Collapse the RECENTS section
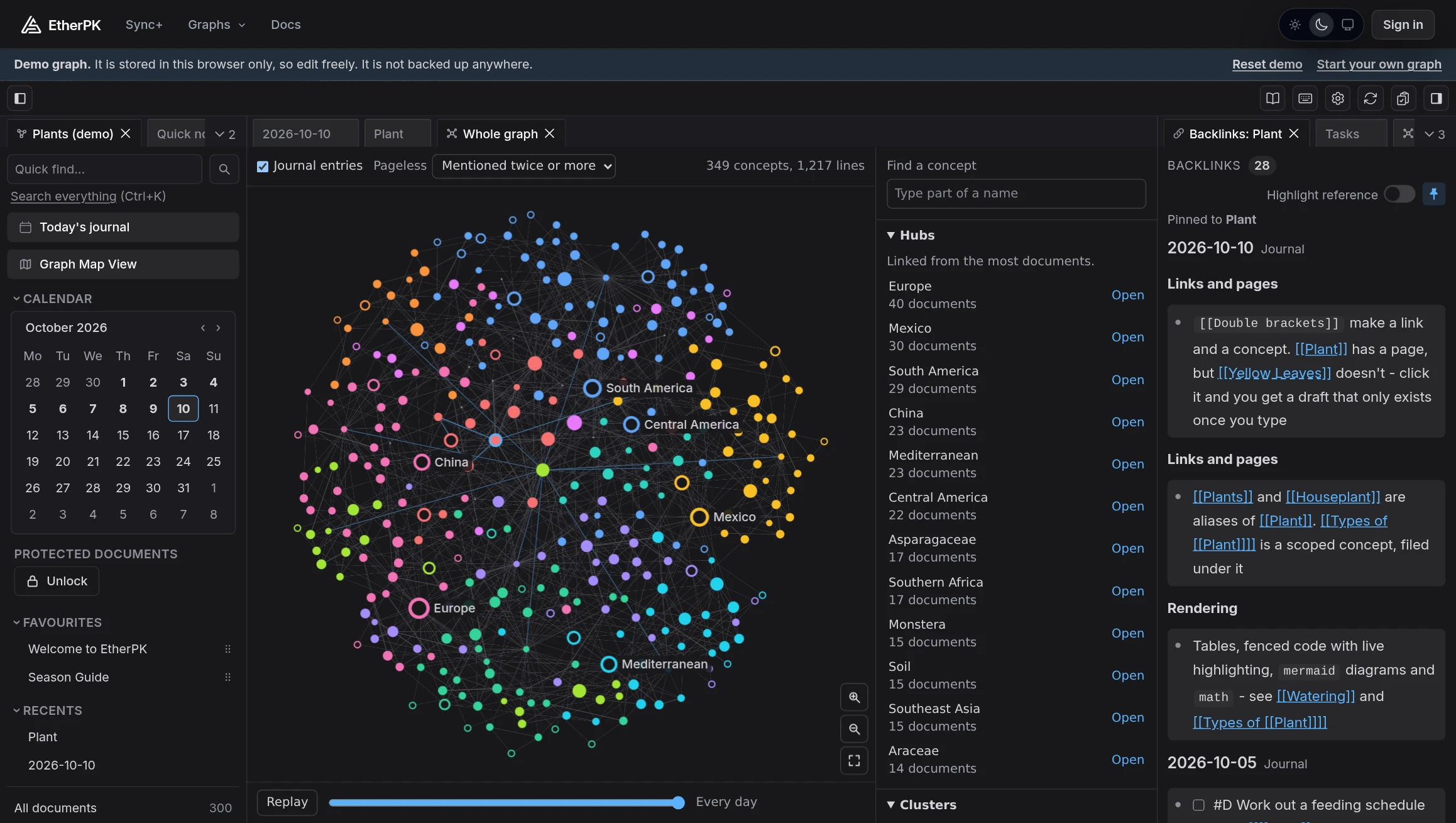 click(x=48, y=710)
